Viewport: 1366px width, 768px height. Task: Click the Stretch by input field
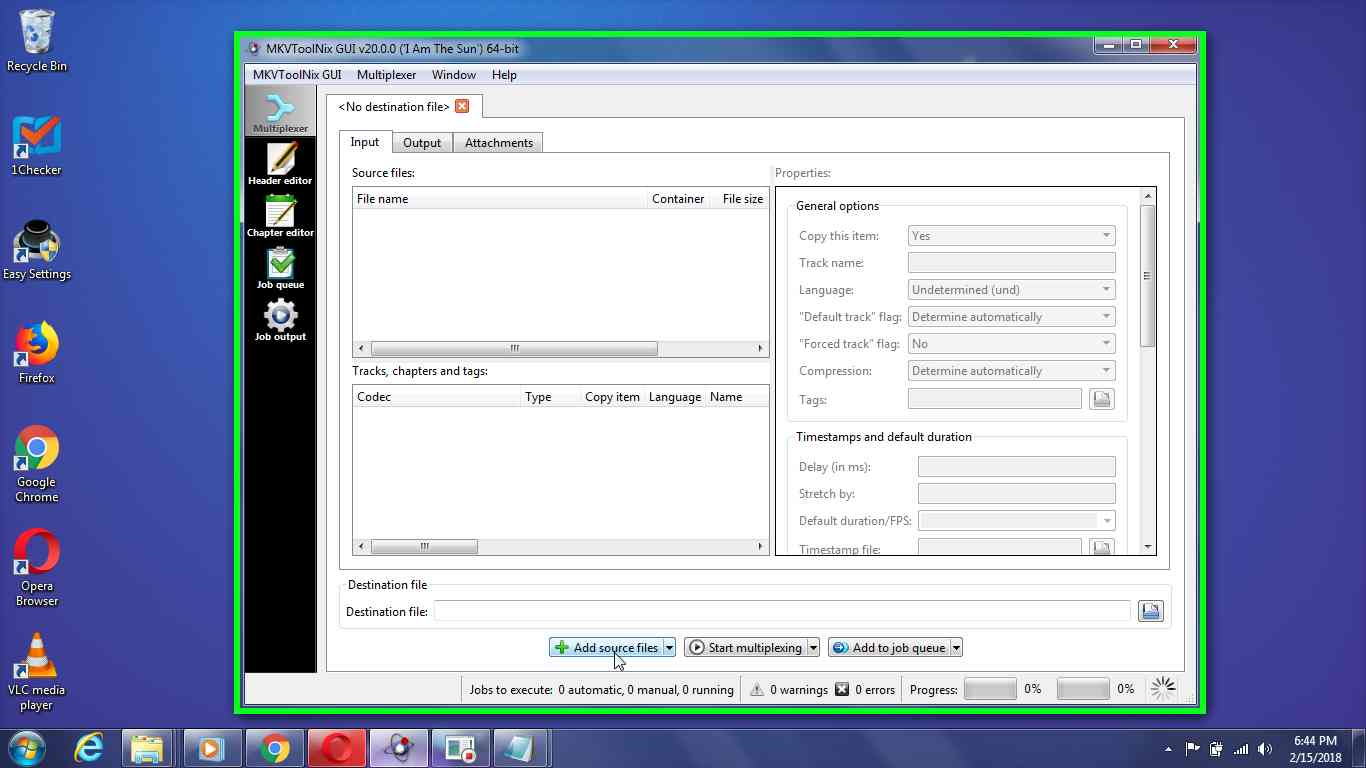pyautogui.click(x=1016, y=494)
